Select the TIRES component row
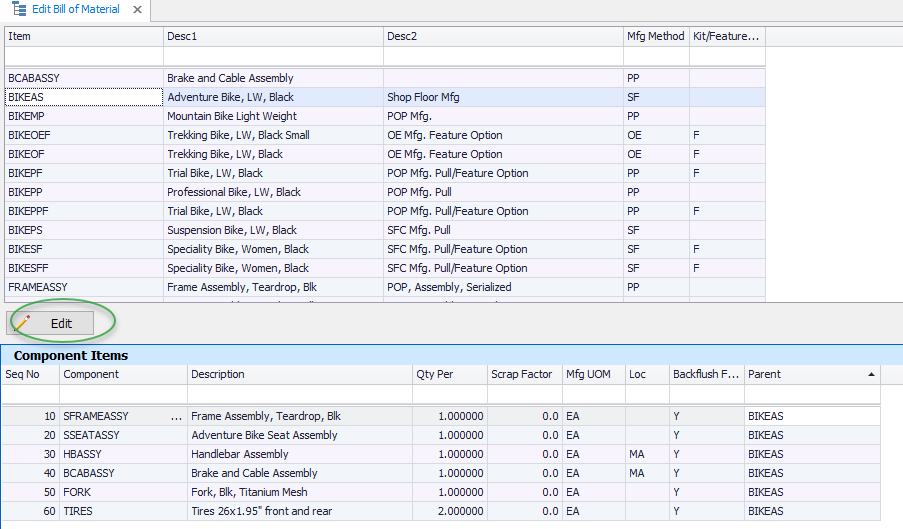This screenshot has height=529, width=903. click(441, 511)
